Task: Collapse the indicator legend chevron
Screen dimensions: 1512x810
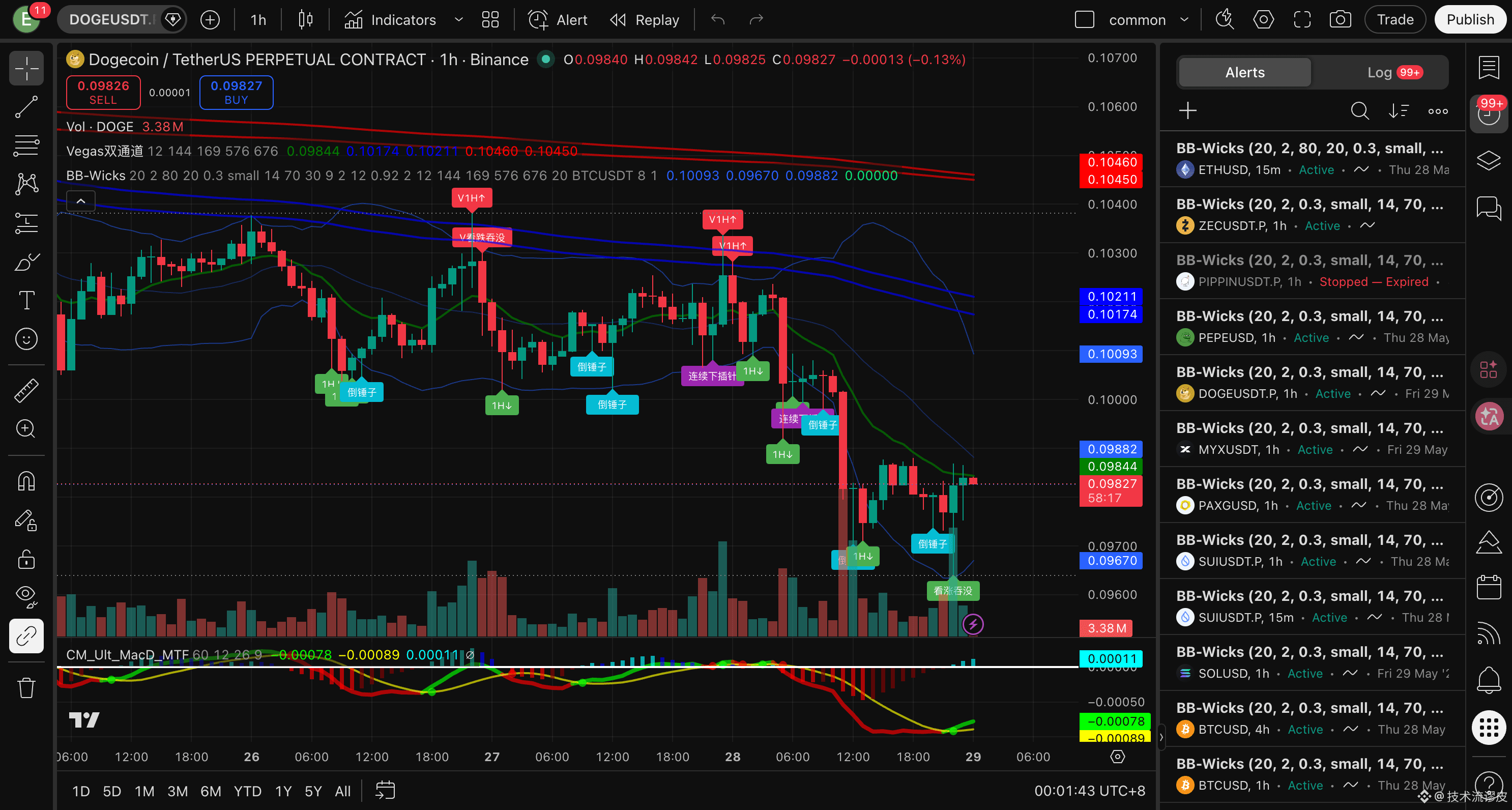Action: coord(81,201)
